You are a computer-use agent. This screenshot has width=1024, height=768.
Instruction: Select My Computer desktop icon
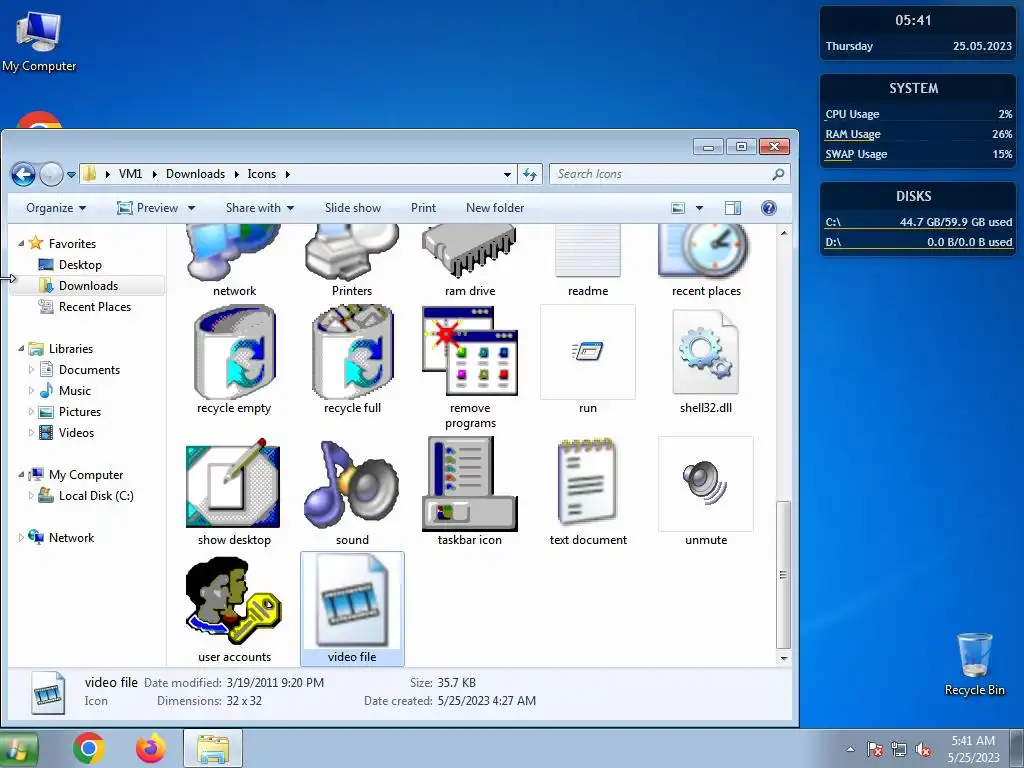tap(39, 40)
